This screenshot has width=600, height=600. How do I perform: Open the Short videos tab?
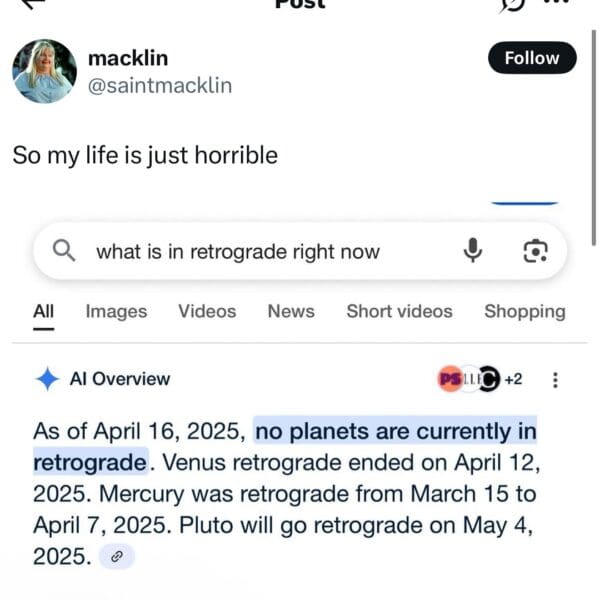[x=399, y=311]
